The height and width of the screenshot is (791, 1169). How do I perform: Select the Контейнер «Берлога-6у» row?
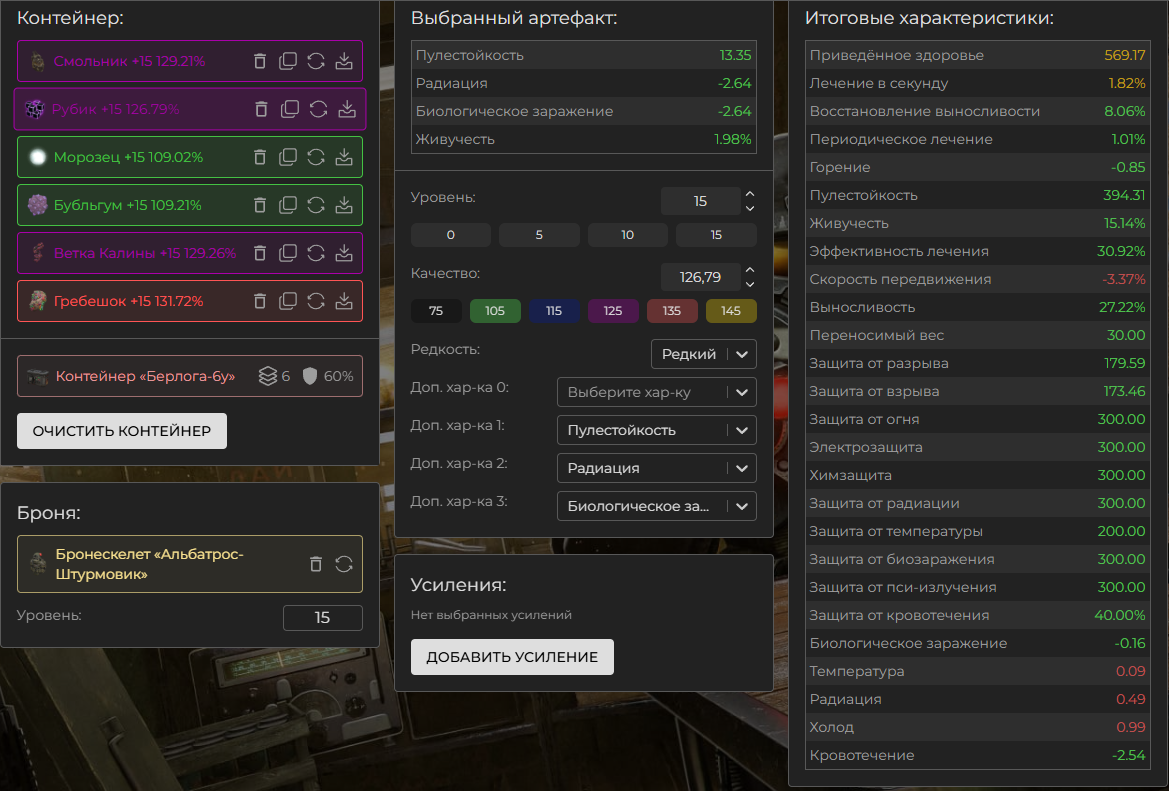click(190, 376)
